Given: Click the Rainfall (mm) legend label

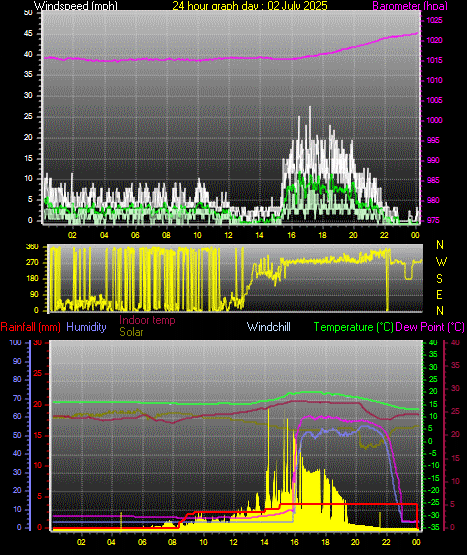Looking at the screenshot, I should pos(30,327).
